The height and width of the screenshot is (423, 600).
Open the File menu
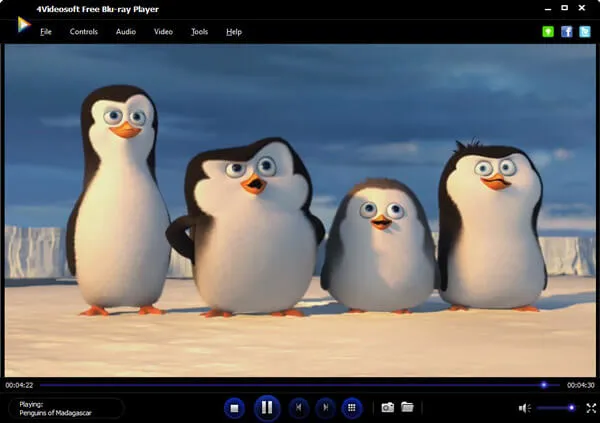[46, 32]
